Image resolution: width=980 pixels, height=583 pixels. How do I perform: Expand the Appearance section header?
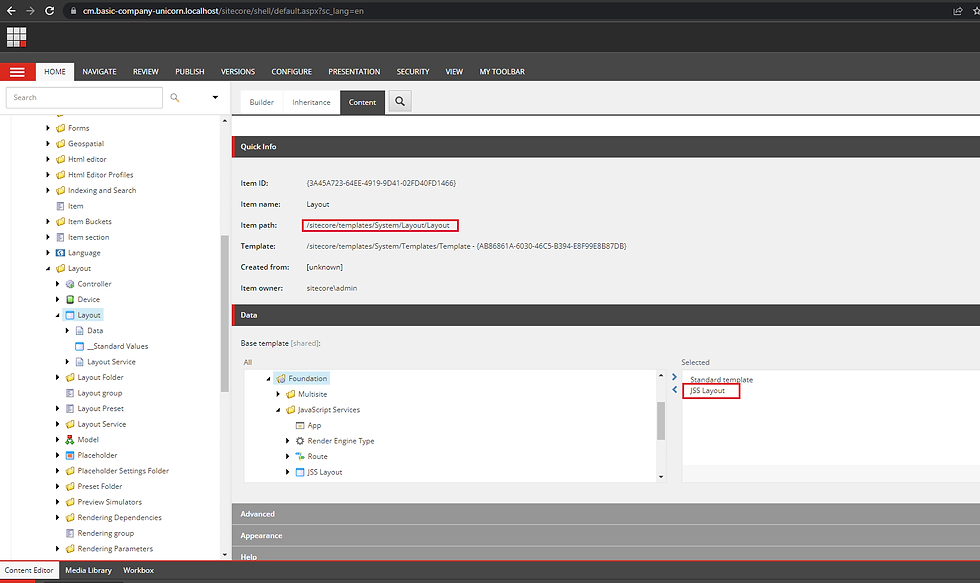pos(606,536)
